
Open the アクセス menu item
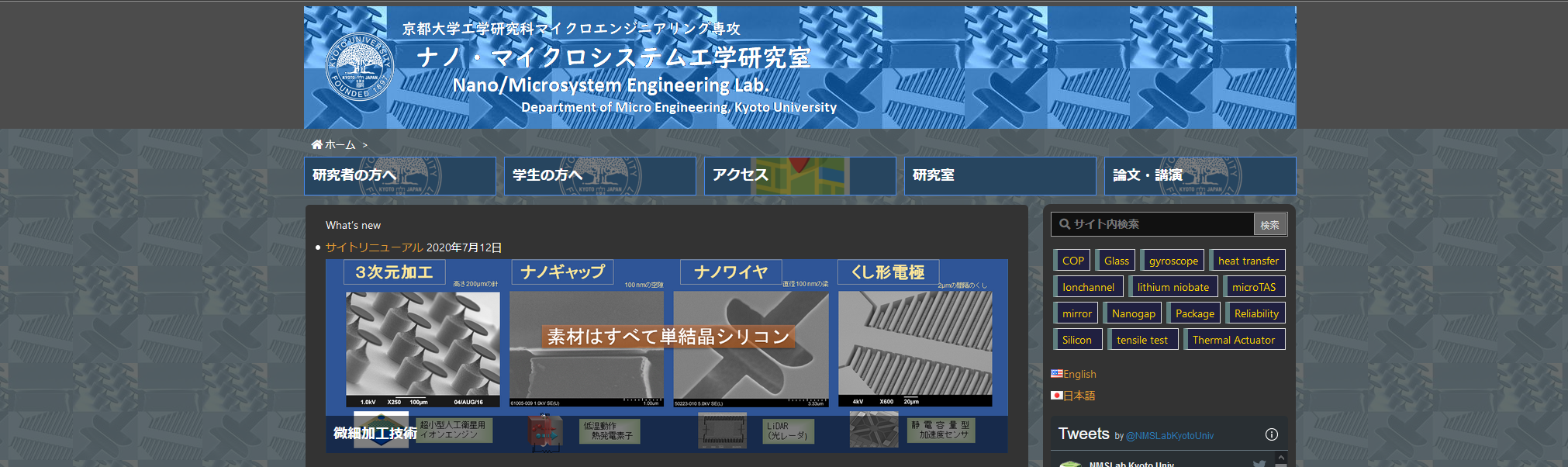coord(800,176)
